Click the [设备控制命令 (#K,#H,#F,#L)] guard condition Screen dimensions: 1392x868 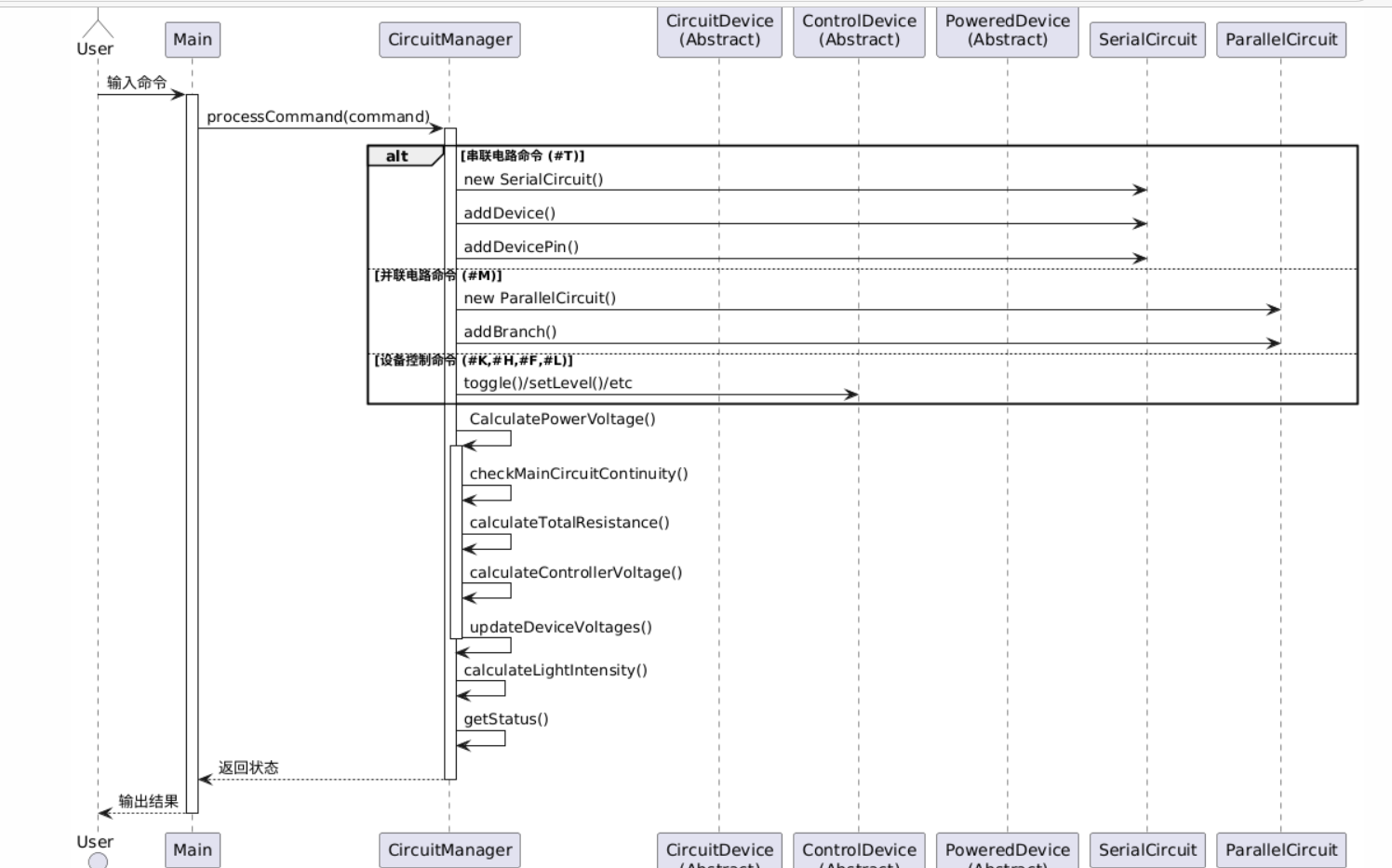[x=474, y=360]
